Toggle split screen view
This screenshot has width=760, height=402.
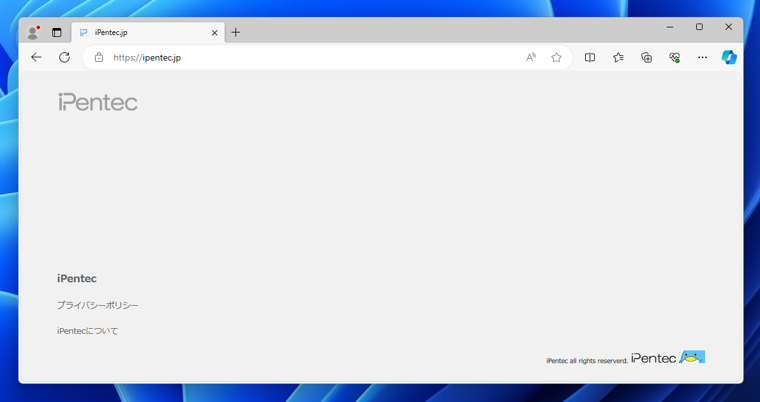tap(589, 57)
